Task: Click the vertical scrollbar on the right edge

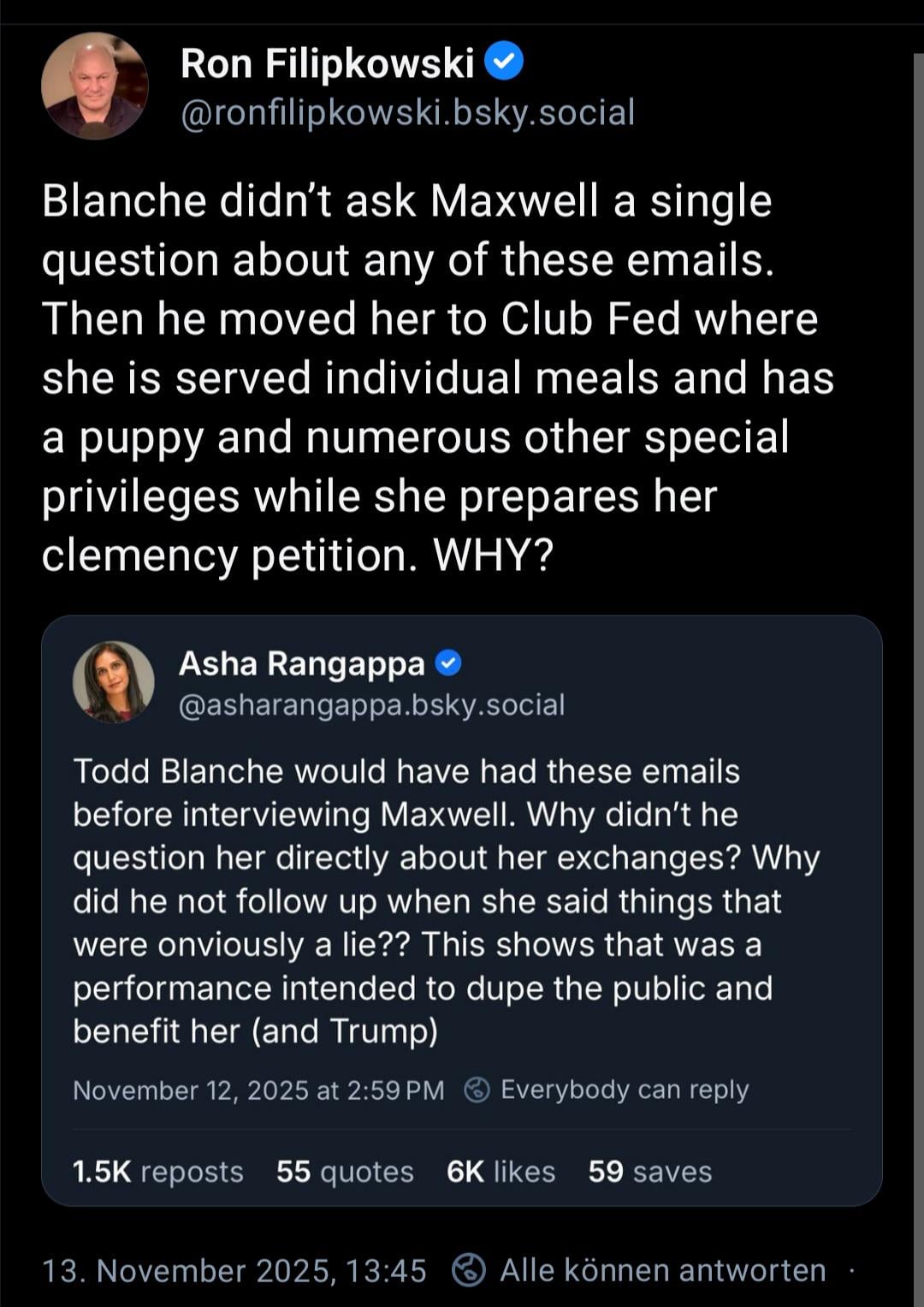Action: click(x=918, y=599)
